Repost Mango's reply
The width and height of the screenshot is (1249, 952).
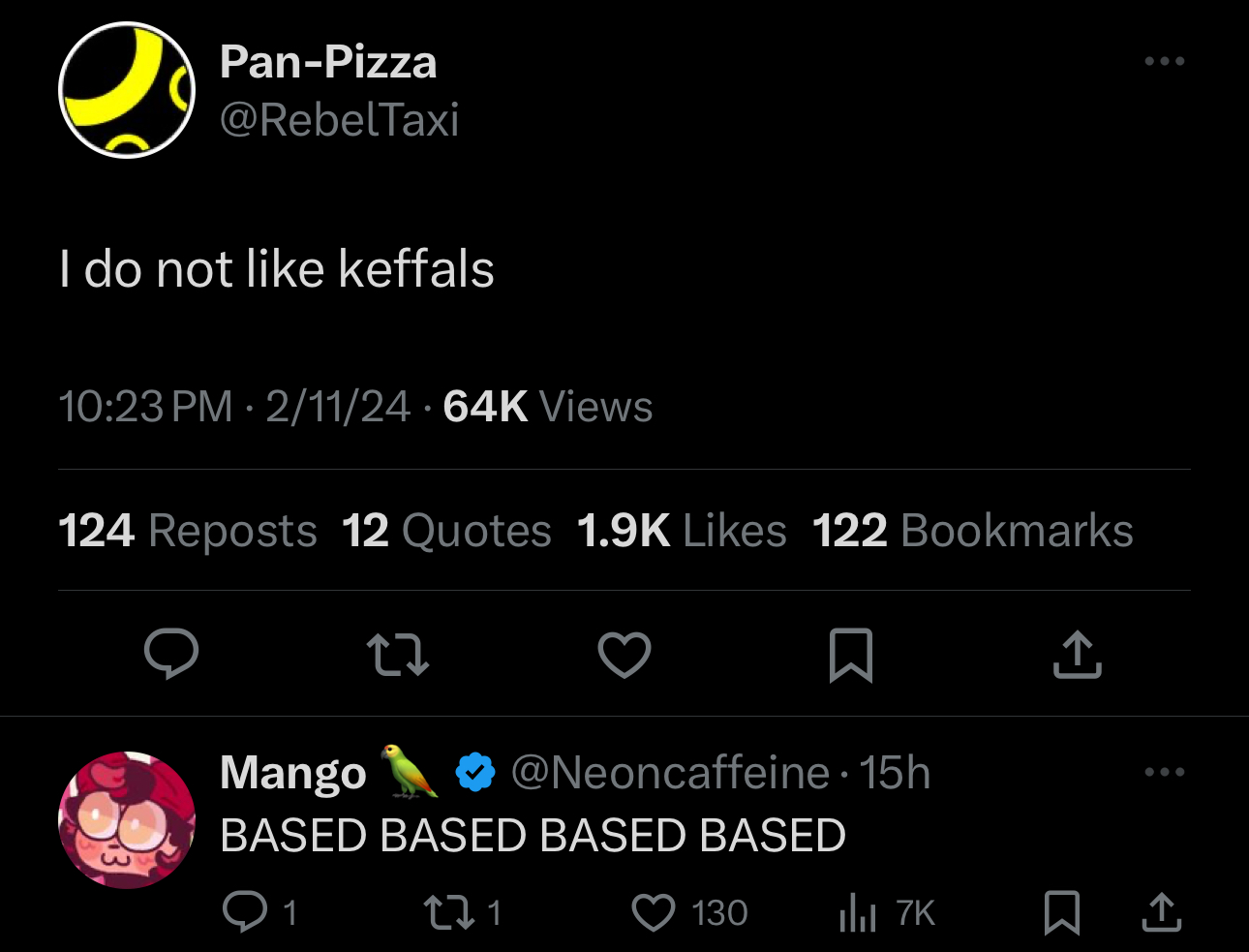pyautogui.click(x=463, y=912)
